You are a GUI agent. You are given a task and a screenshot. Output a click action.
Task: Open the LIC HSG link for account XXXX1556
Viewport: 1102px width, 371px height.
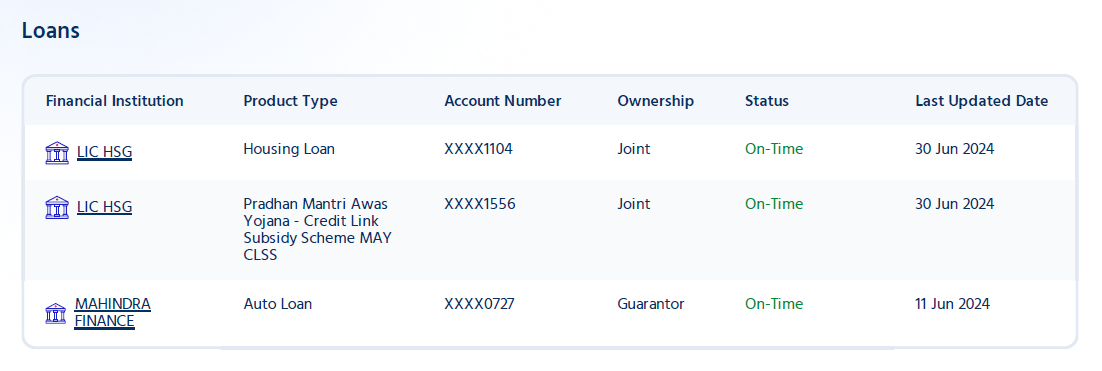pyautogui.click(x=104, y=207)
